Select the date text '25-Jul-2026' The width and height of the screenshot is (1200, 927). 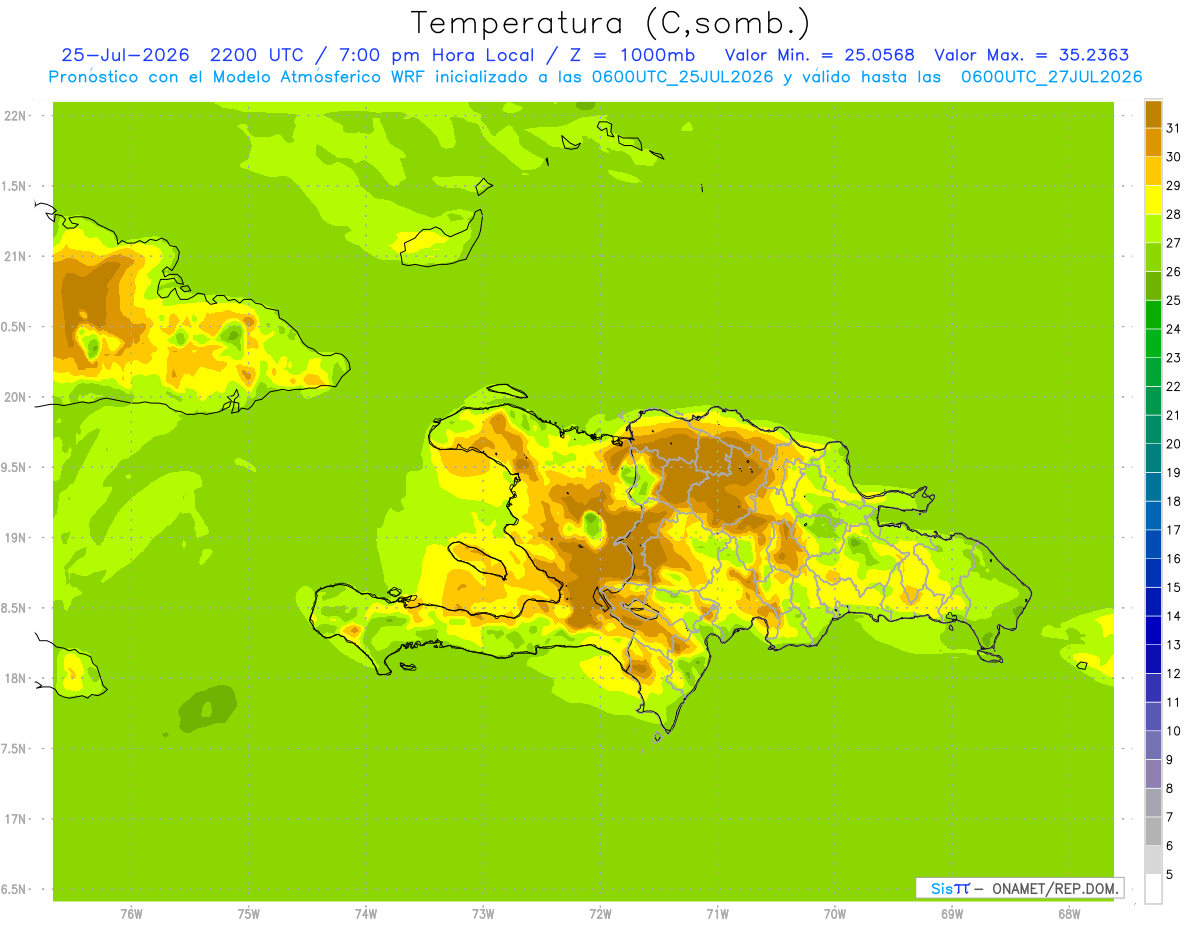coord(126,55)
